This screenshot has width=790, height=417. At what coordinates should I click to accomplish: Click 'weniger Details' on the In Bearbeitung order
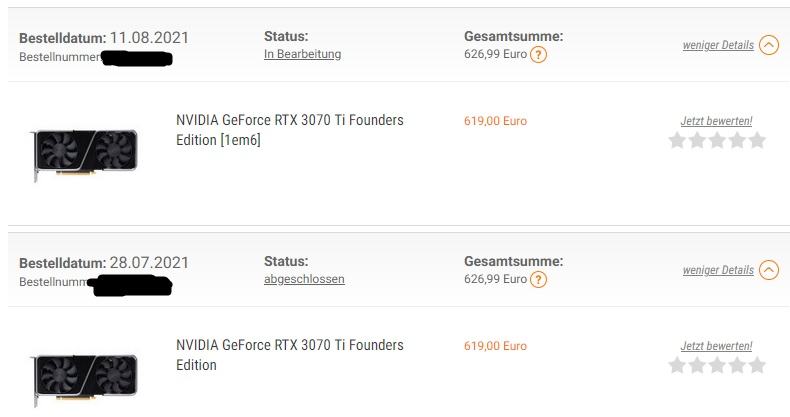[718, 45]
